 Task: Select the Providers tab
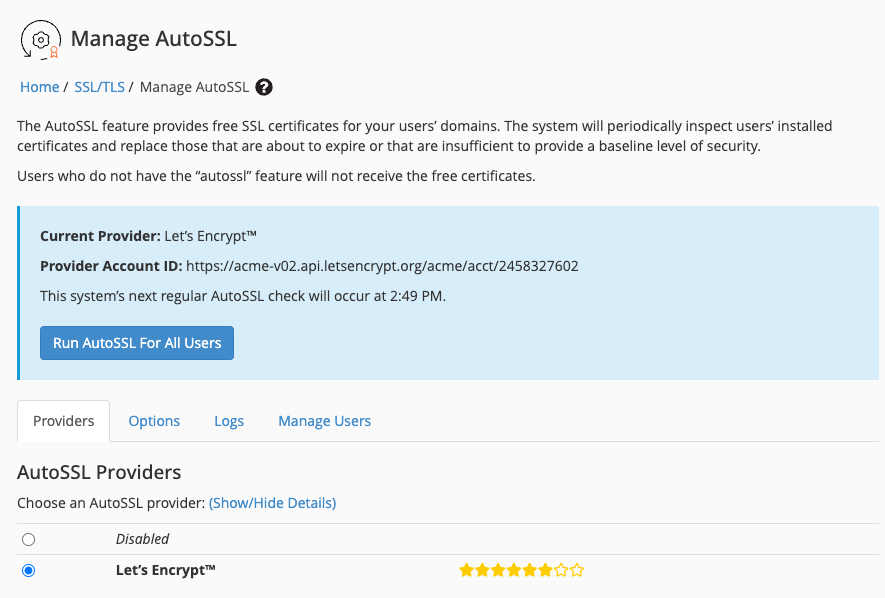point(63,421)
